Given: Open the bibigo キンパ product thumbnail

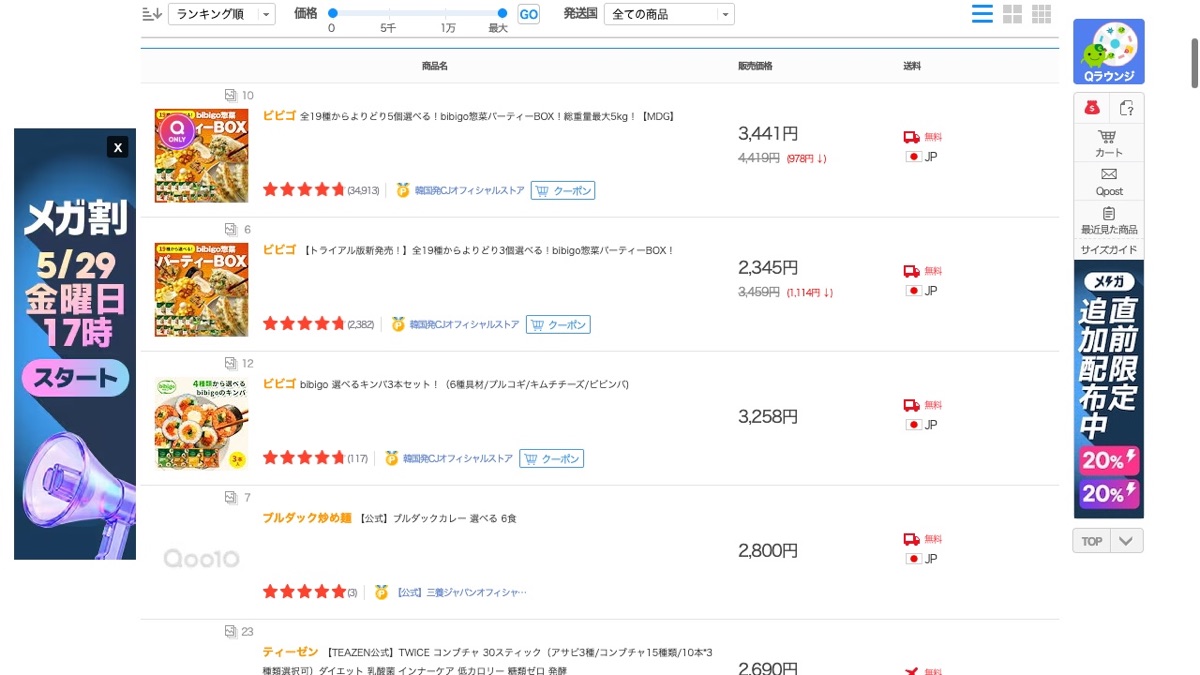Looking at the screenshot, I should [201, 423].
